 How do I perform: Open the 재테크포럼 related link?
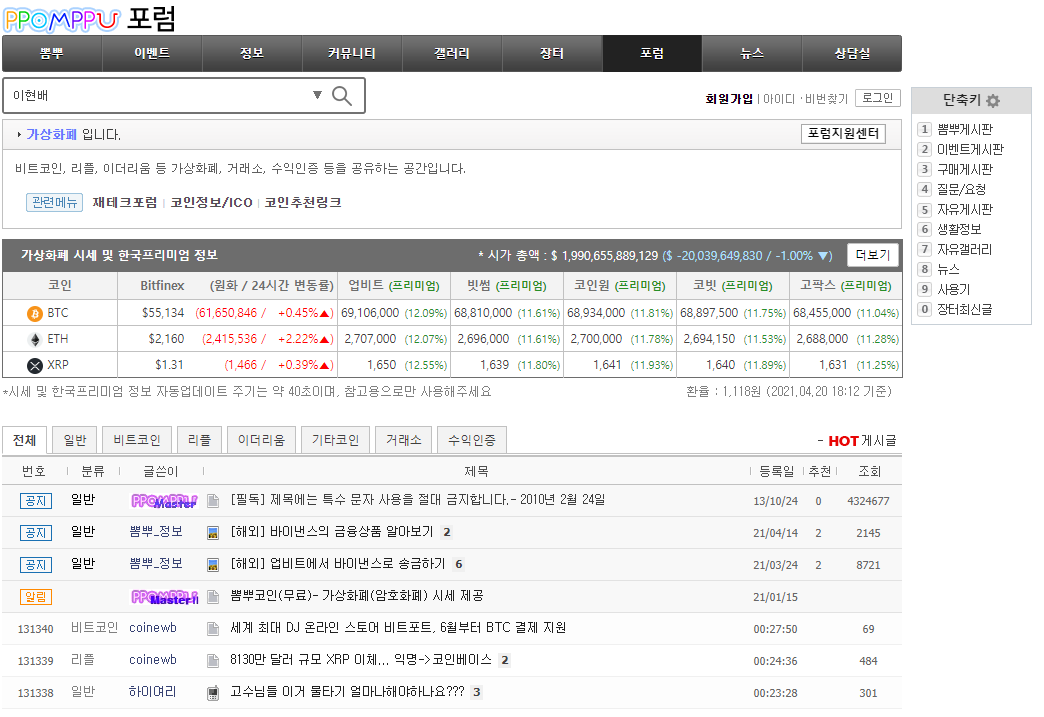click(125, 202)
